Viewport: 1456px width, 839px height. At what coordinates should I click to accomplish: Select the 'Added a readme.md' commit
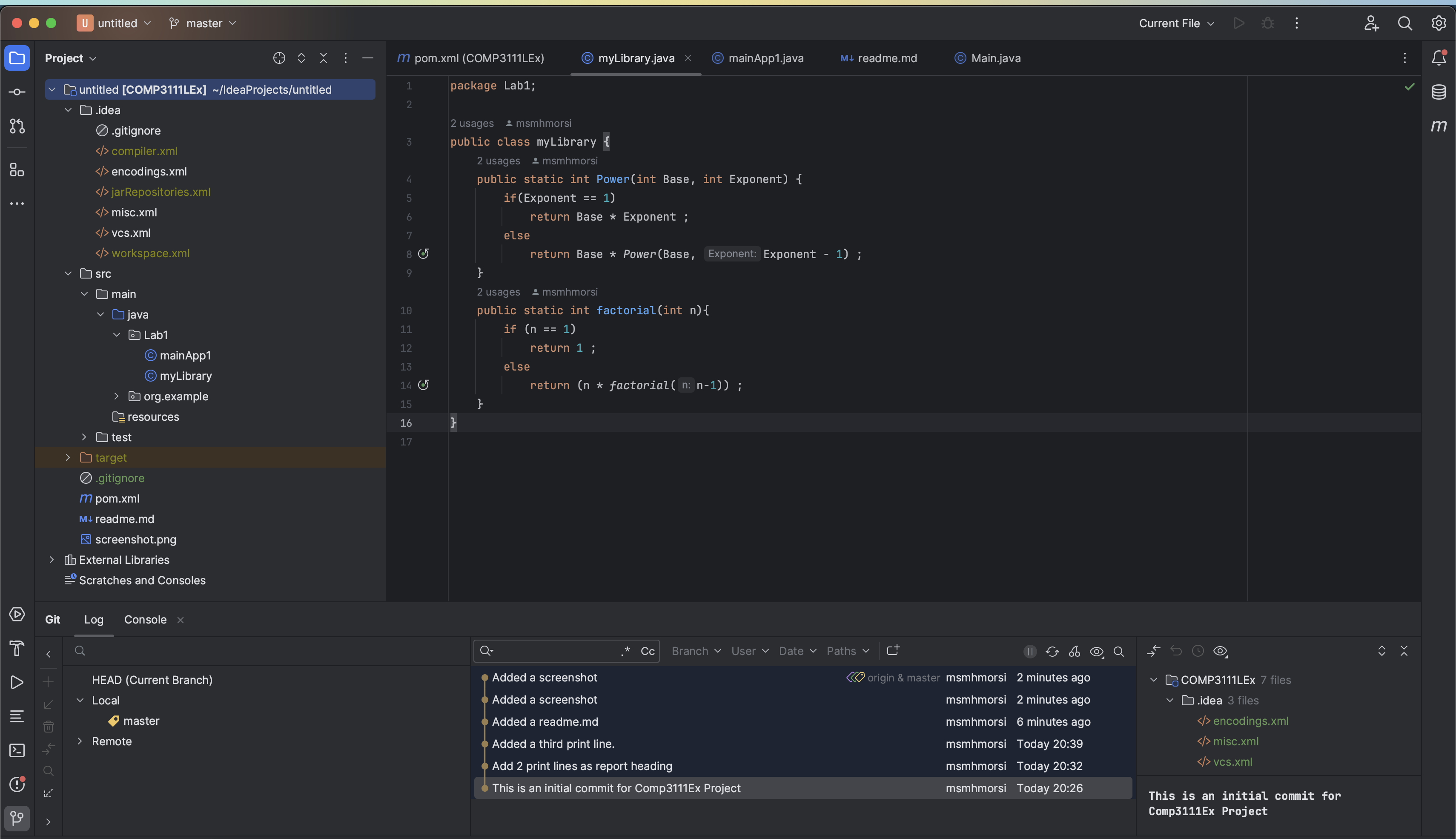tap(545, 721)
